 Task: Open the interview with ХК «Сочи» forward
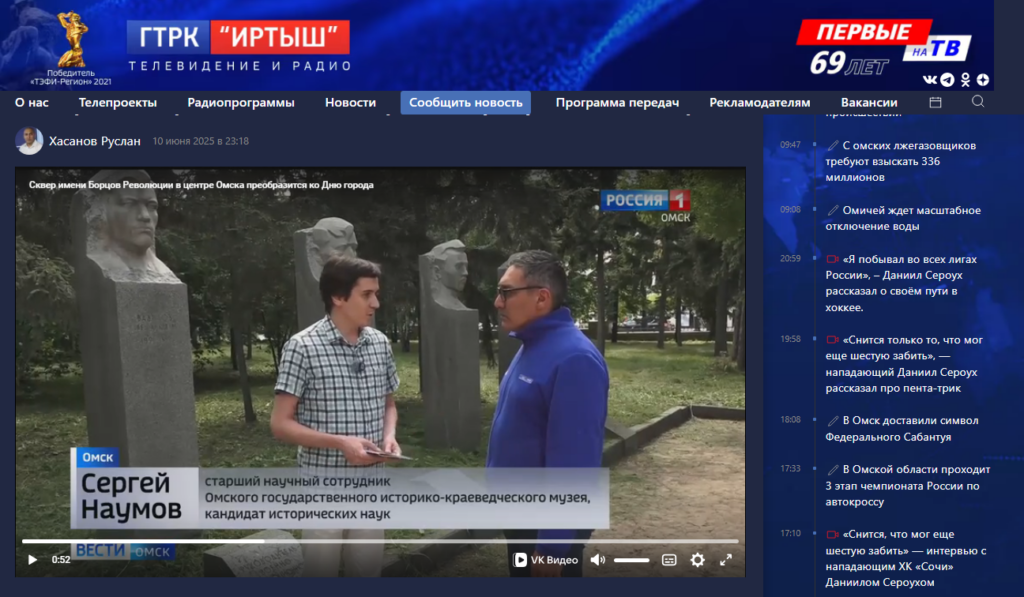[906, 558]
